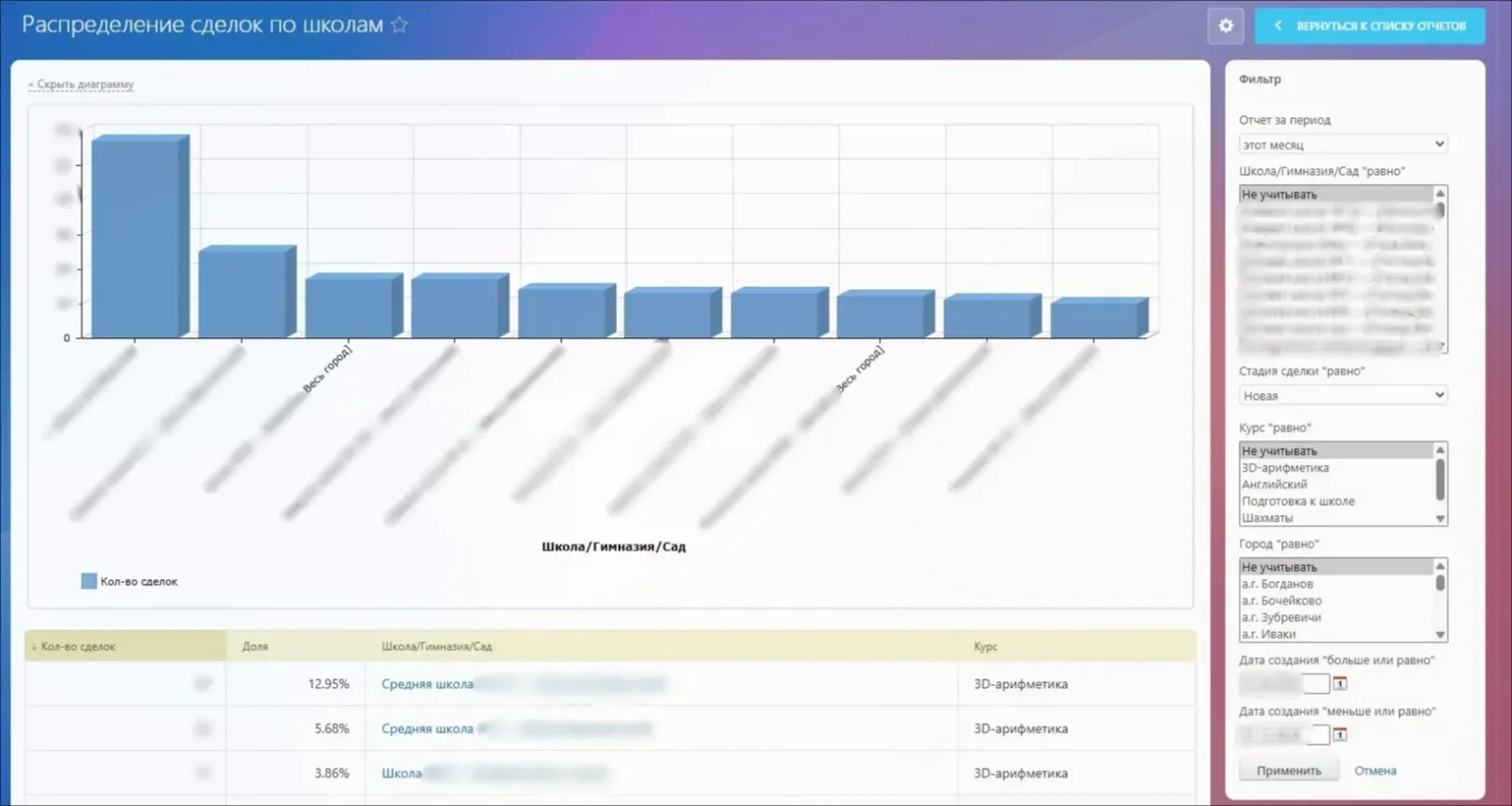Click back arrow in return-to-reports button
The width and height of the screenshot is (1512, 806).
[1279, 26]
